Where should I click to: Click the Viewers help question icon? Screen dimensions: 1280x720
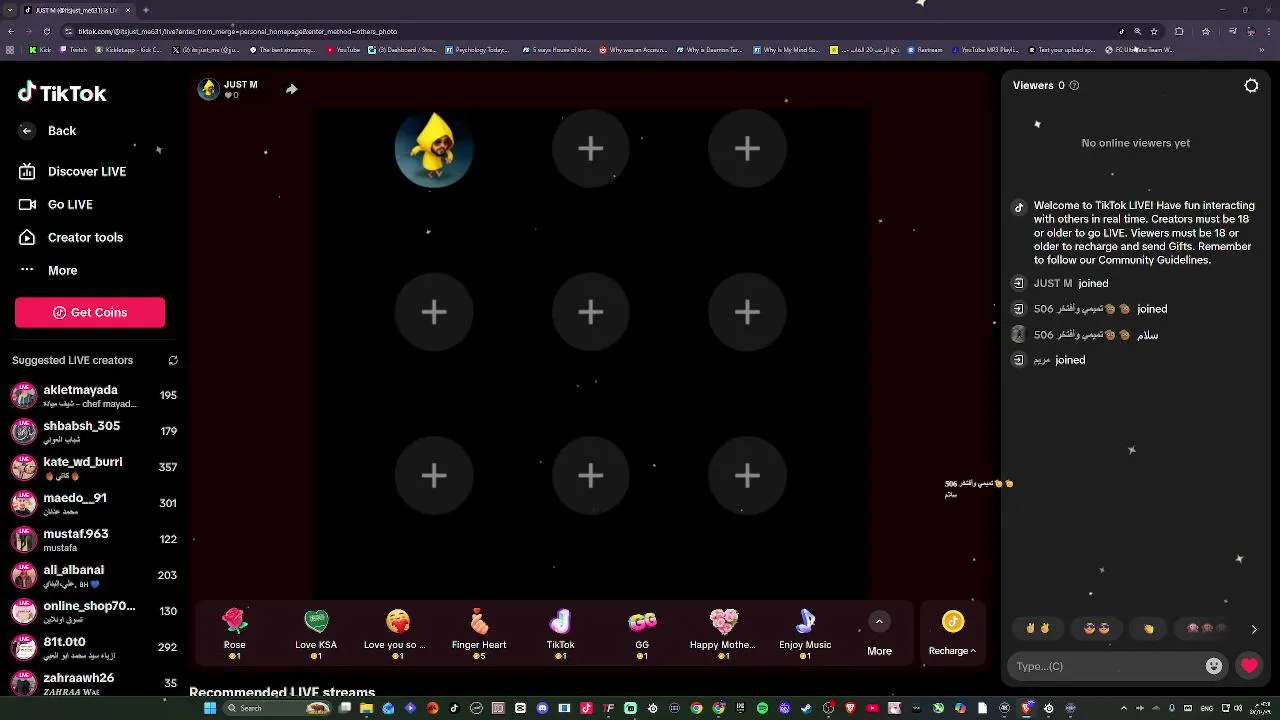coord(1074,86)
